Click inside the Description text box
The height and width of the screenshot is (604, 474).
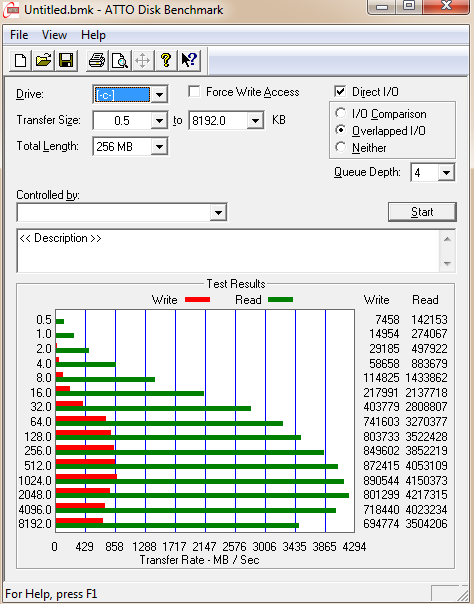[x=228, y=251]
